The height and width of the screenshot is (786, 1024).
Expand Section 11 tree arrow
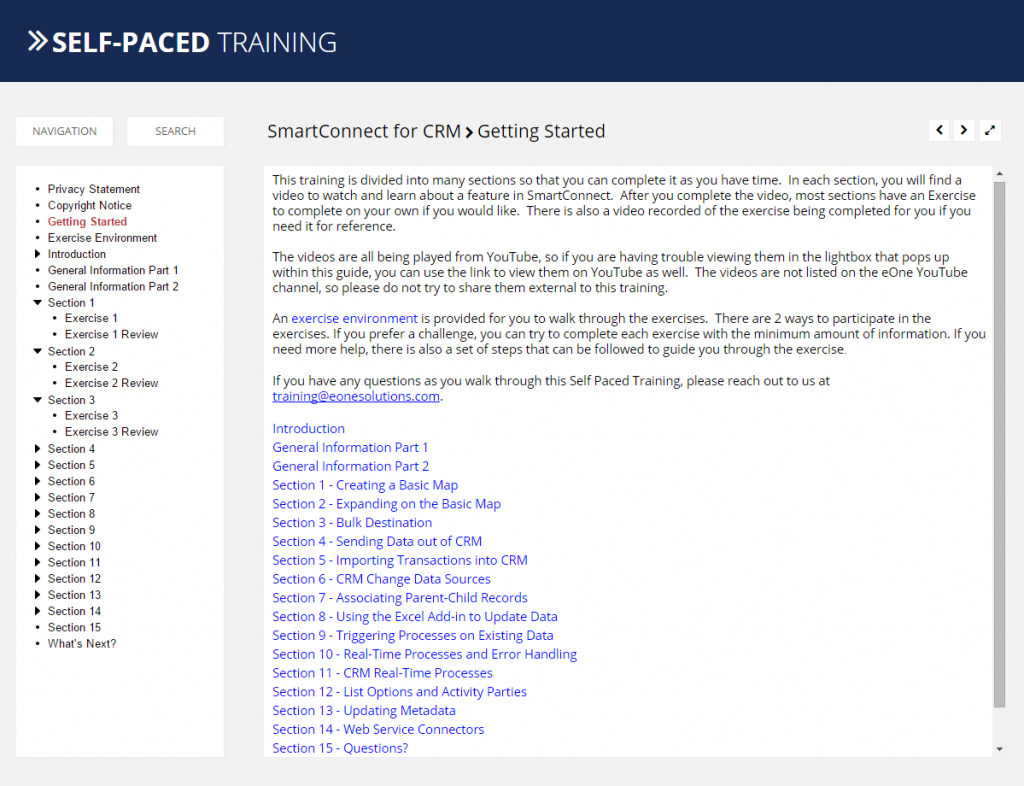pyautogui.click(x=37, y=562)
